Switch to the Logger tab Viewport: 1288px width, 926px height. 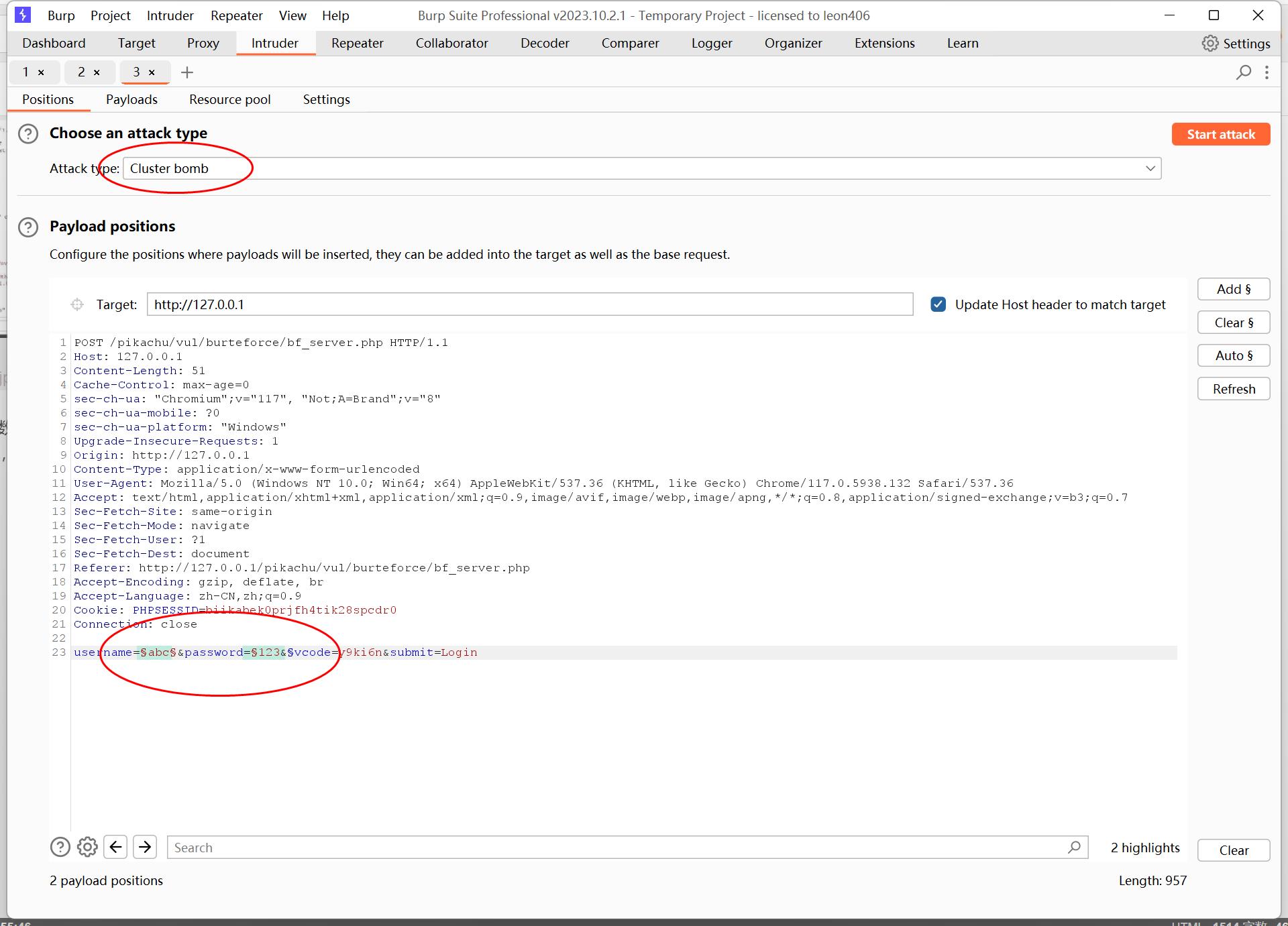(712, 43)
